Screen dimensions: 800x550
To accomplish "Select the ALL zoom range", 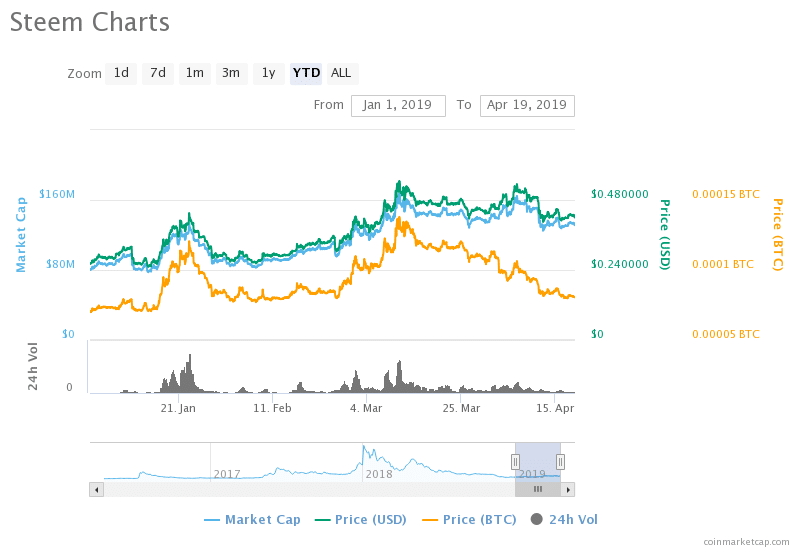I will 341,73.
